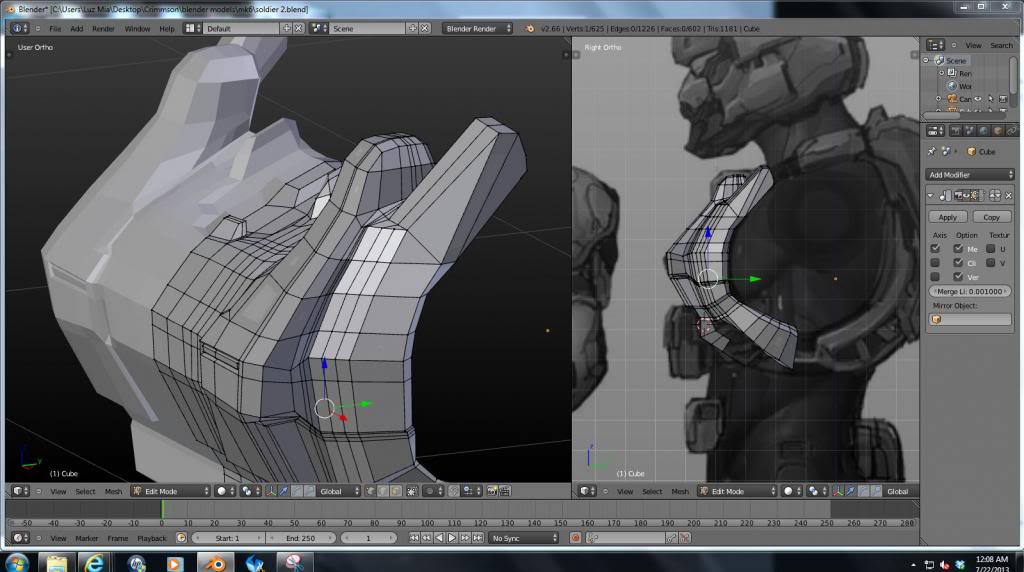Open left viewport shading mode selector
The image size is (1024, 572).
225,491
